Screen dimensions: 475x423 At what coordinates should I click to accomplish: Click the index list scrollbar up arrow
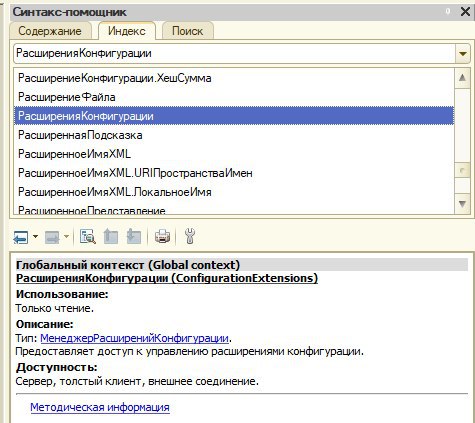[x=462, y=78]
